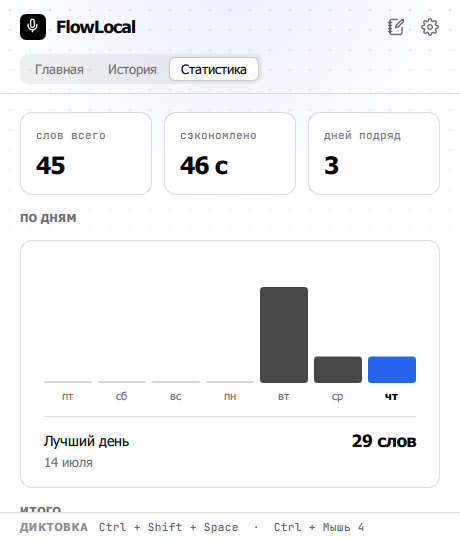This screenshot has width=460, height=560.
Task: Open settings via the gear icon
Action: tap(430, 27)
